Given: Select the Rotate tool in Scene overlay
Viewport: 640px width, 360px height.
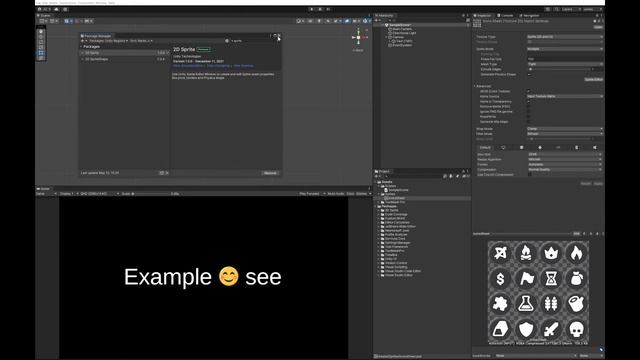Looking at the screenshot, I should pos(41,42).
